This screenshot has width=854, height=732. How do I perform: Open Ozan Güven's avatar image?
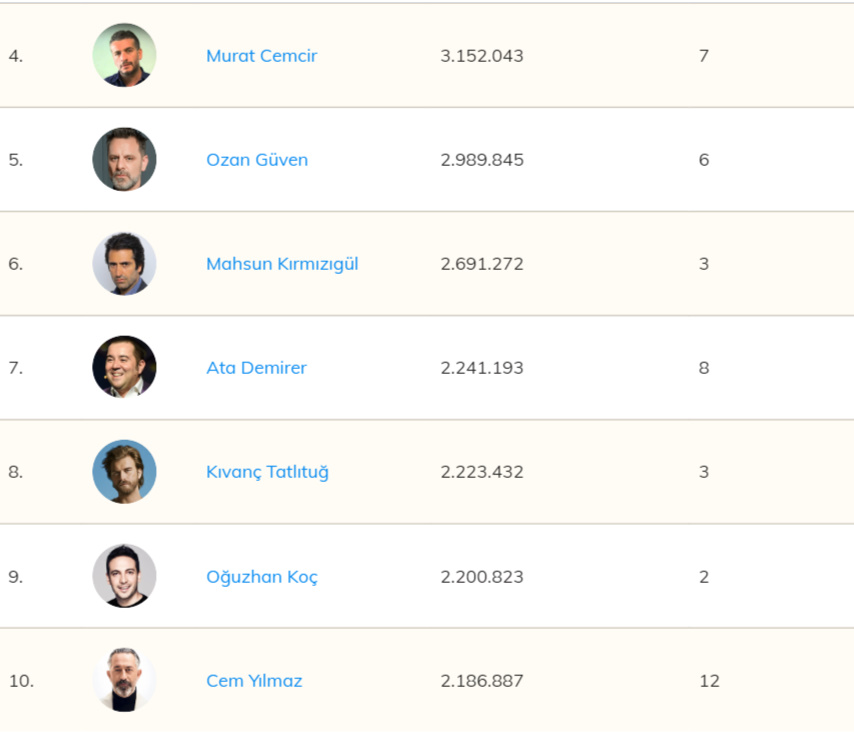coord(125,160)
